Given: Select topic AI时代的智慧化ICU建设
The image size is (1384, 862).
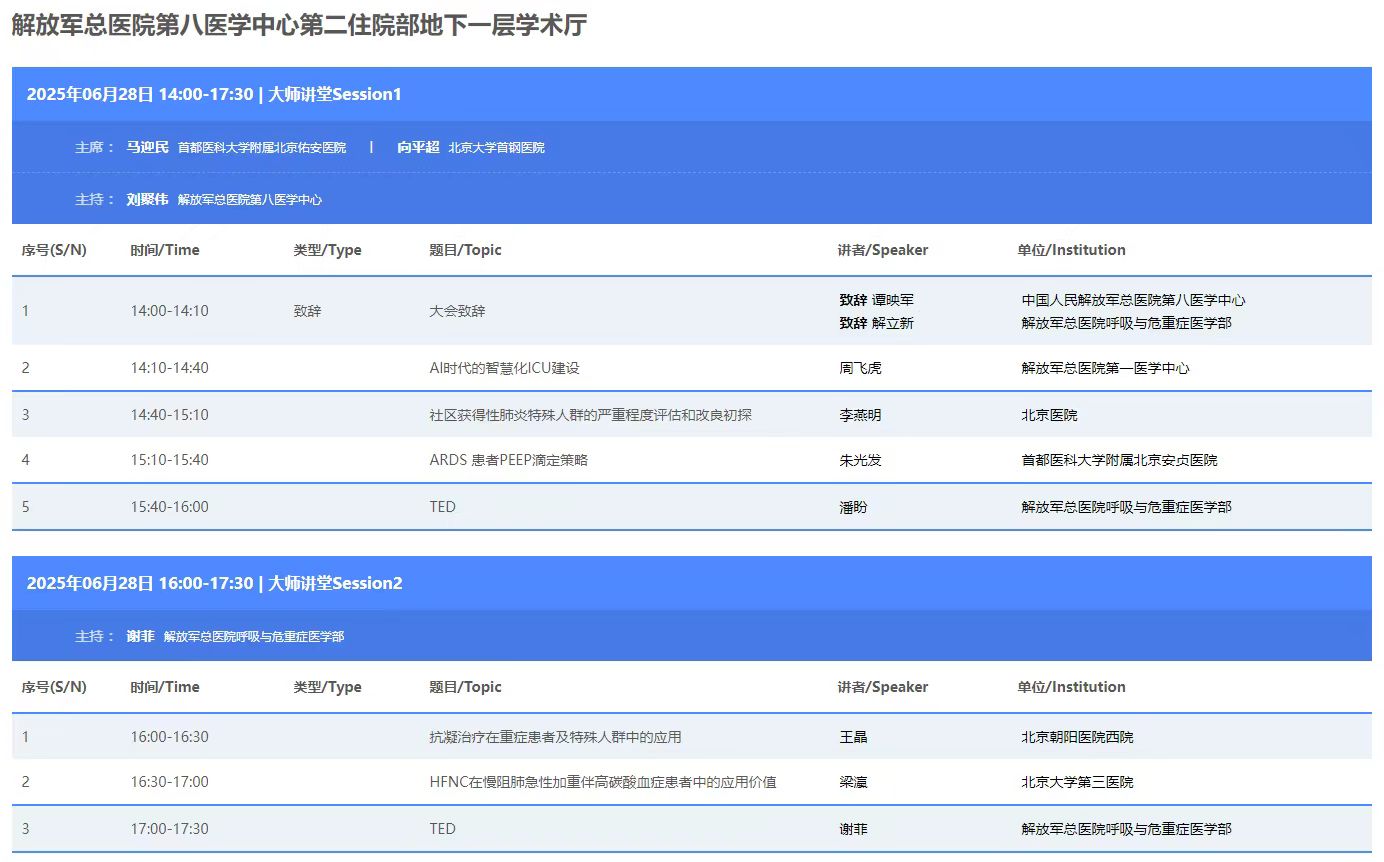Looking at the screenshot, I should pos(504,368).
